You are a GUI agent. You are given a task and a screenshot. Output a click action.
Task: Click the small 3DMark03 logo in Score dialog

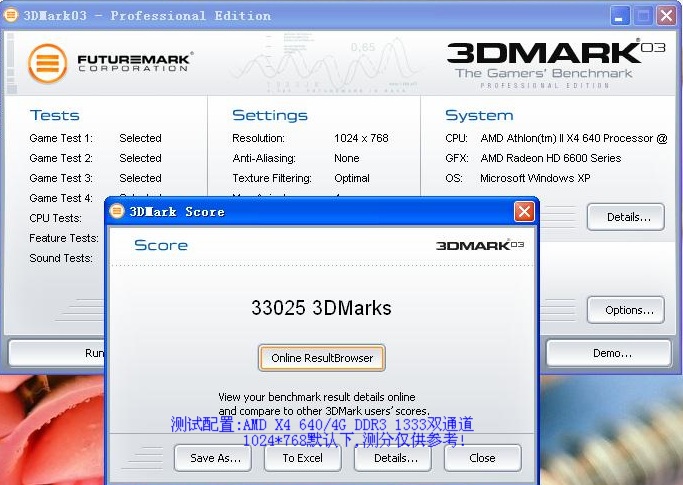coord(480,245)
